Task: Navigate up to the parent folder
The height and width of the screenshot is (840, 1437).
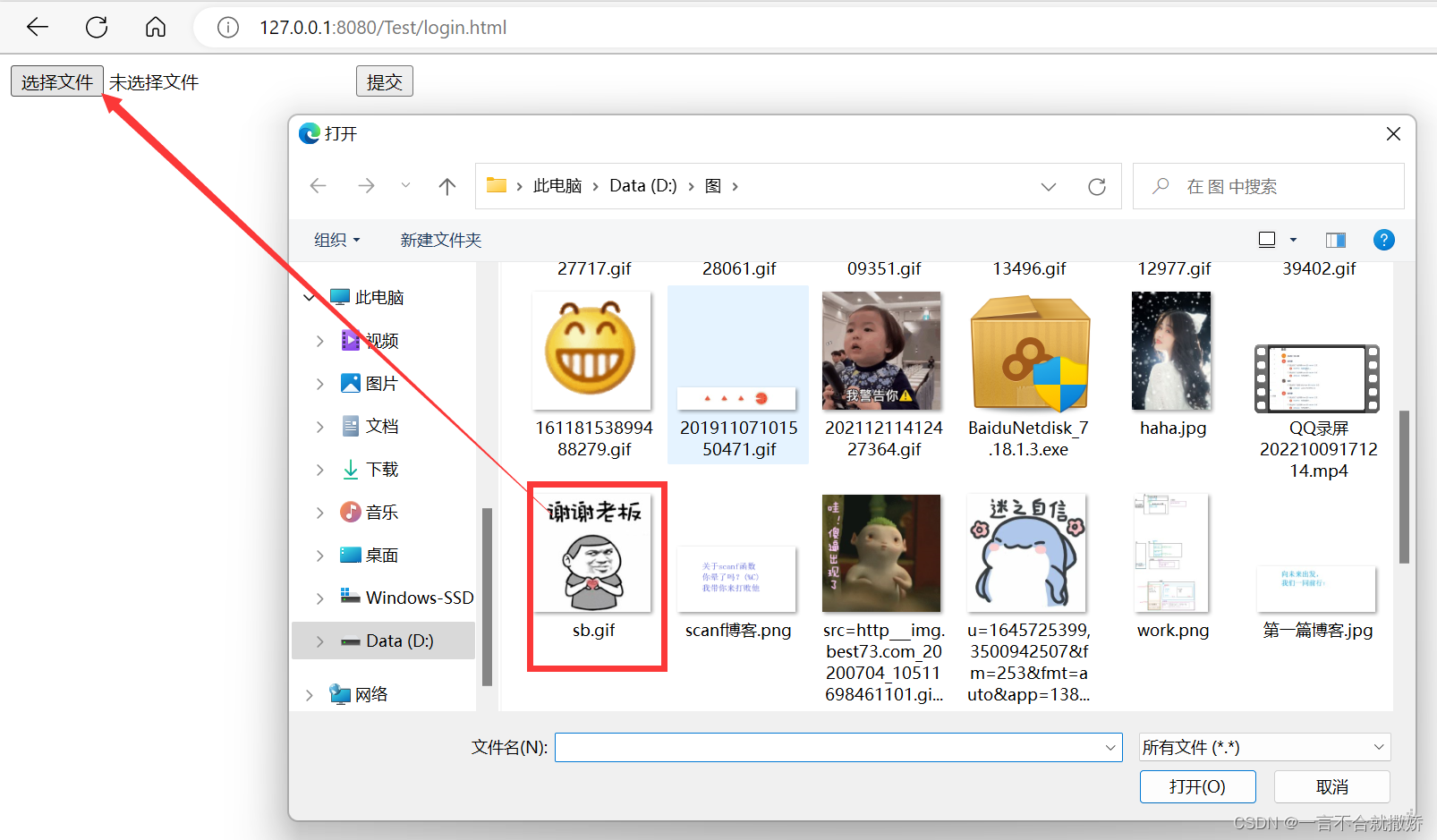Action: click(x=446, y=186)
